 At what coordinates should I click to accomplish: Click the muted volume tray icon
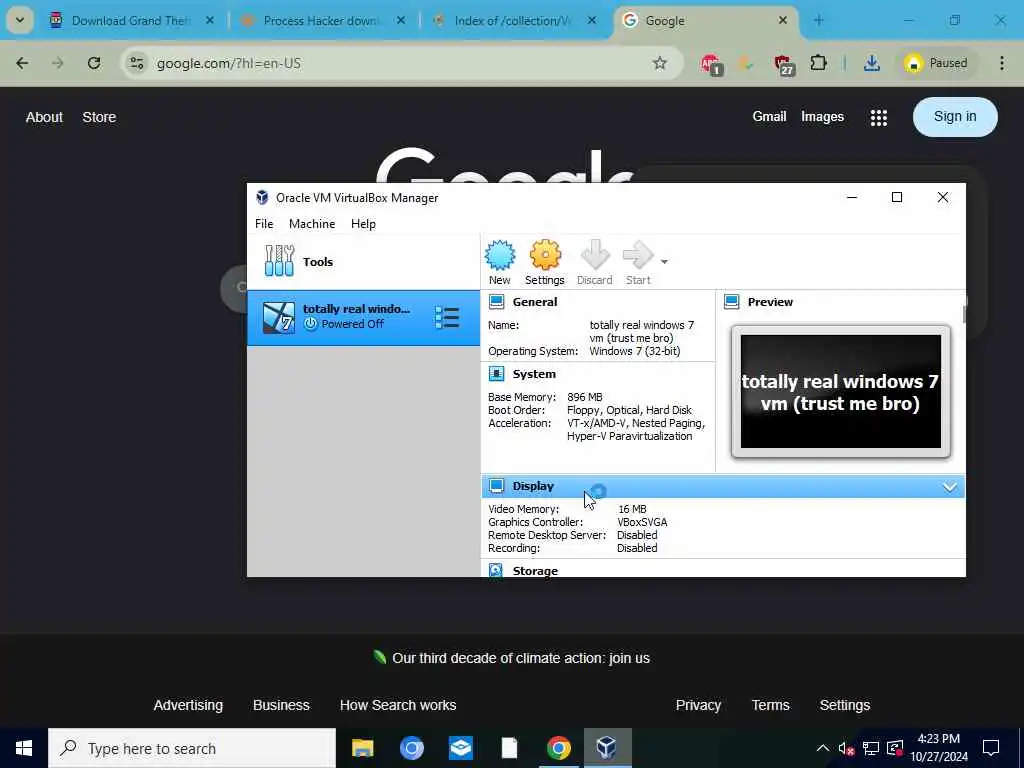[846, 748]
